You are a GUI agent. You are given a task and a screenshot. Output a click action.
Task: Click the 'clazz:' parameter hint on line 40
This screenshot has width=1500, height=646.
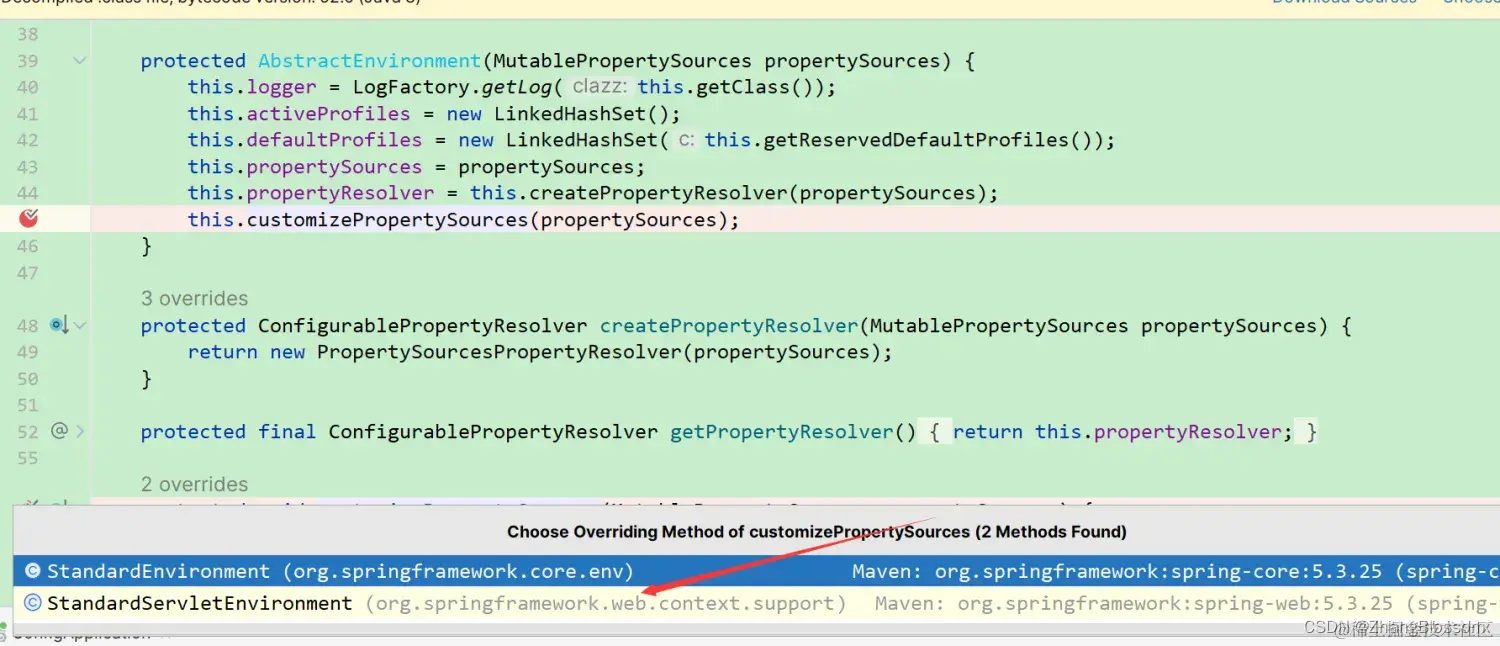(x=600, y=87)
